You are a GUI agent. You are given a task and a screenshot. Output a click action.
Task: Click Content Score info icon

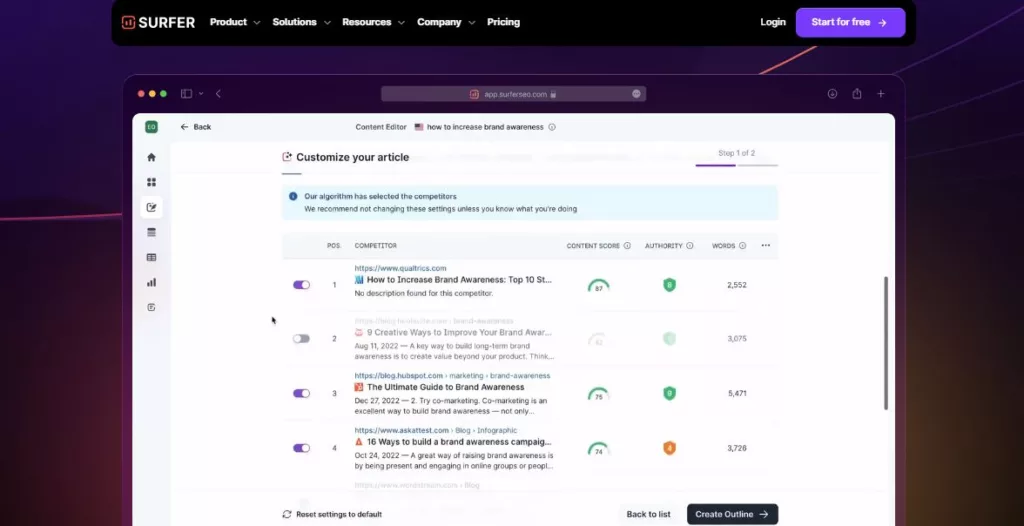[x=627, y=246]
